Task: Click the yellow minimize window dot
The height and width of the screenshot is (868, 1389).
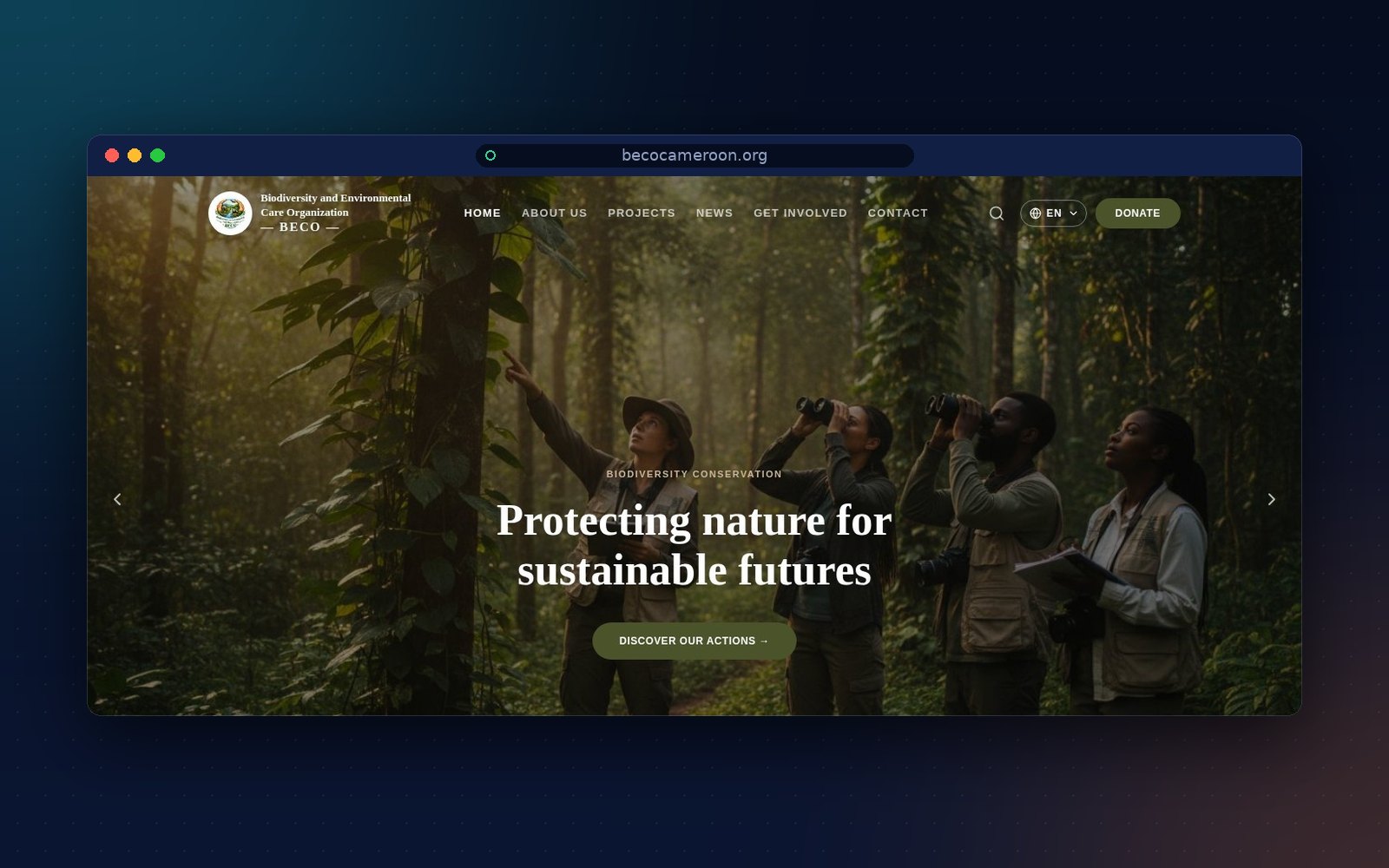Action: (x=135, y=155)
